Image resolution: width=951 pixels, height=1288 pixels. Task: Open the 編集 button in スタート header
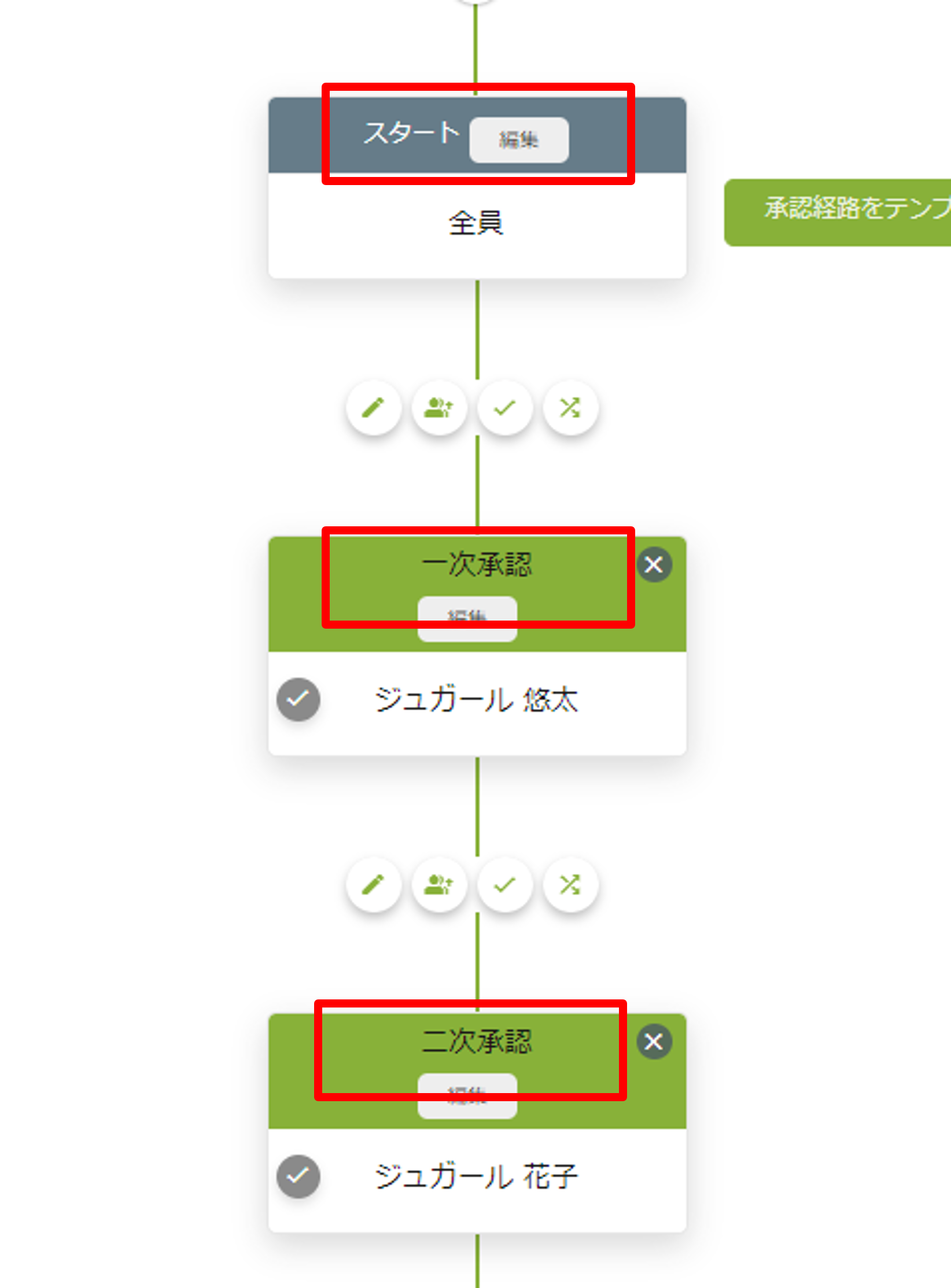519,140
